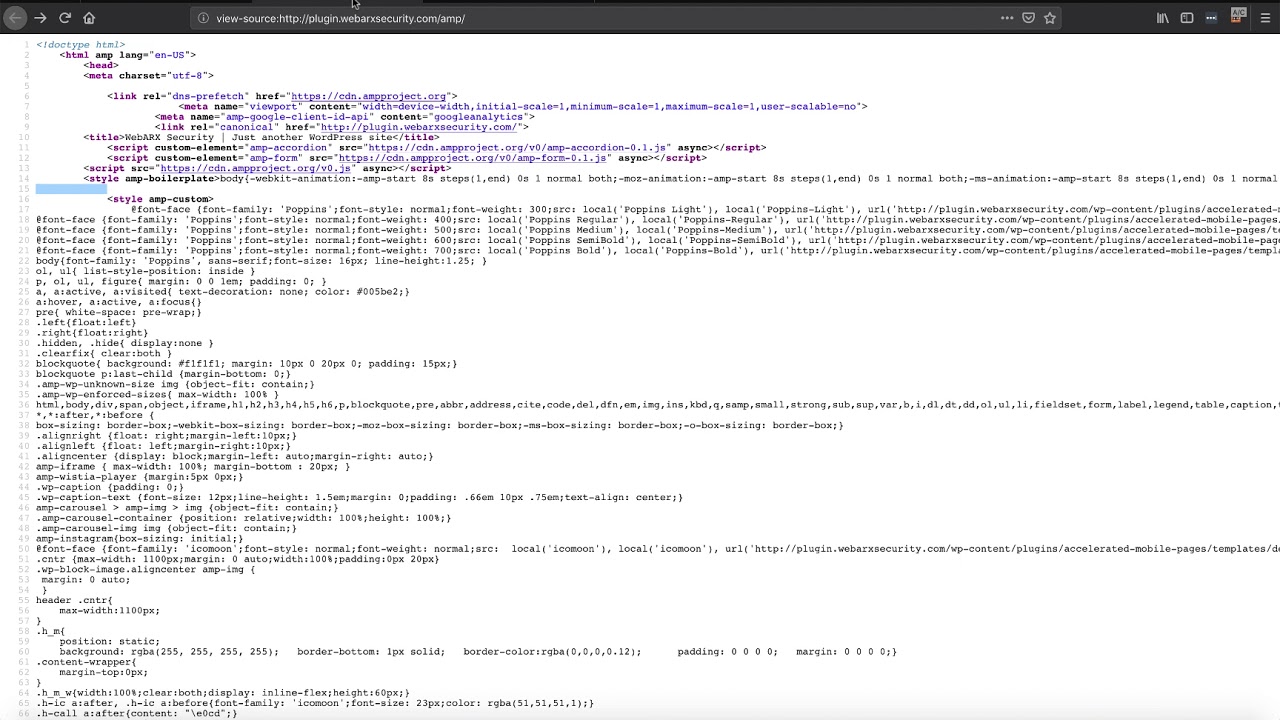Viewport: 1280px width, 720px height.
Task: Click the .amp-carousel-container position rule
Action: pos(243,518)
